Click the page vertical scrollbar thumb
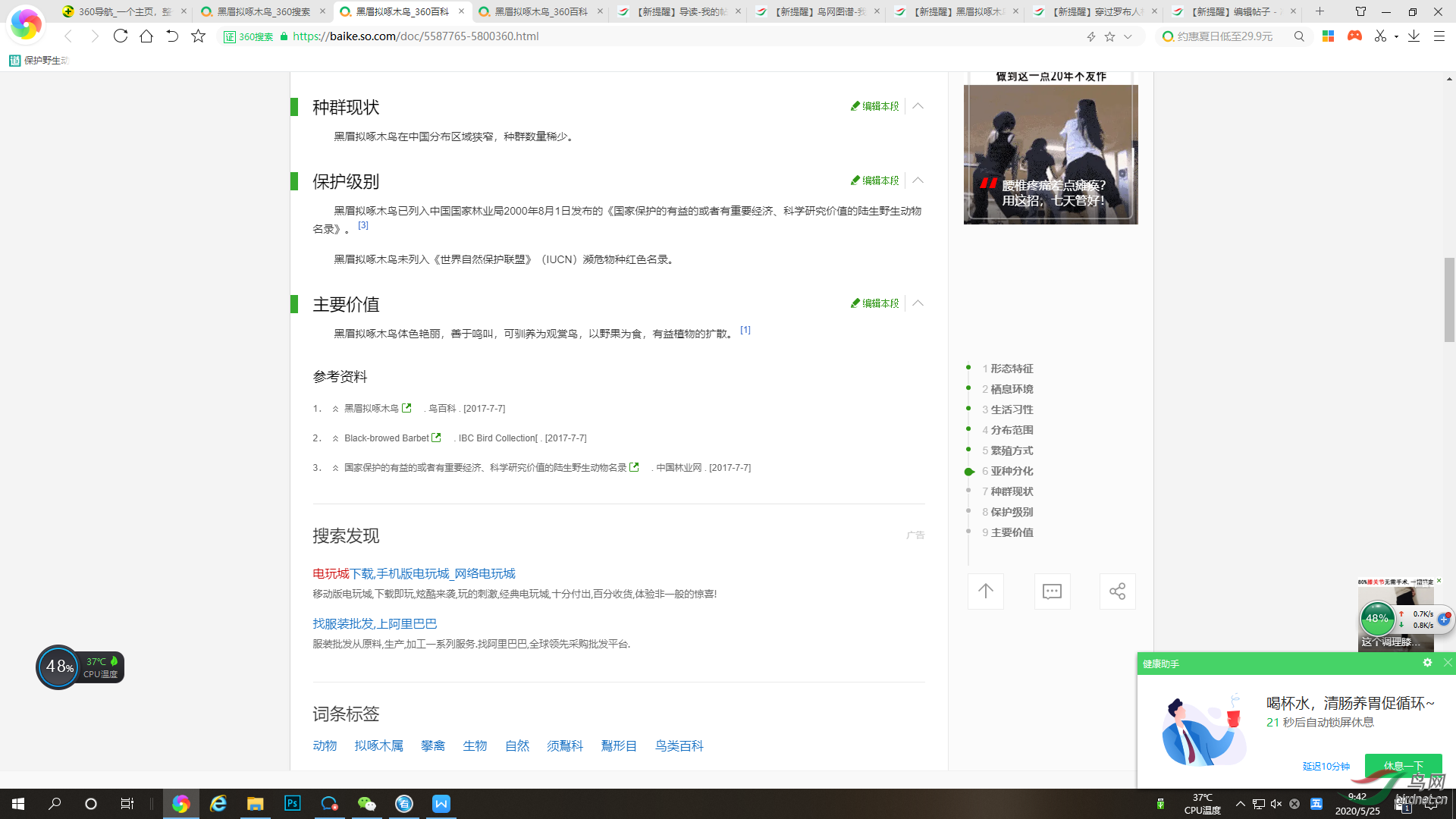1456x819 pixels. point(1449,300)
